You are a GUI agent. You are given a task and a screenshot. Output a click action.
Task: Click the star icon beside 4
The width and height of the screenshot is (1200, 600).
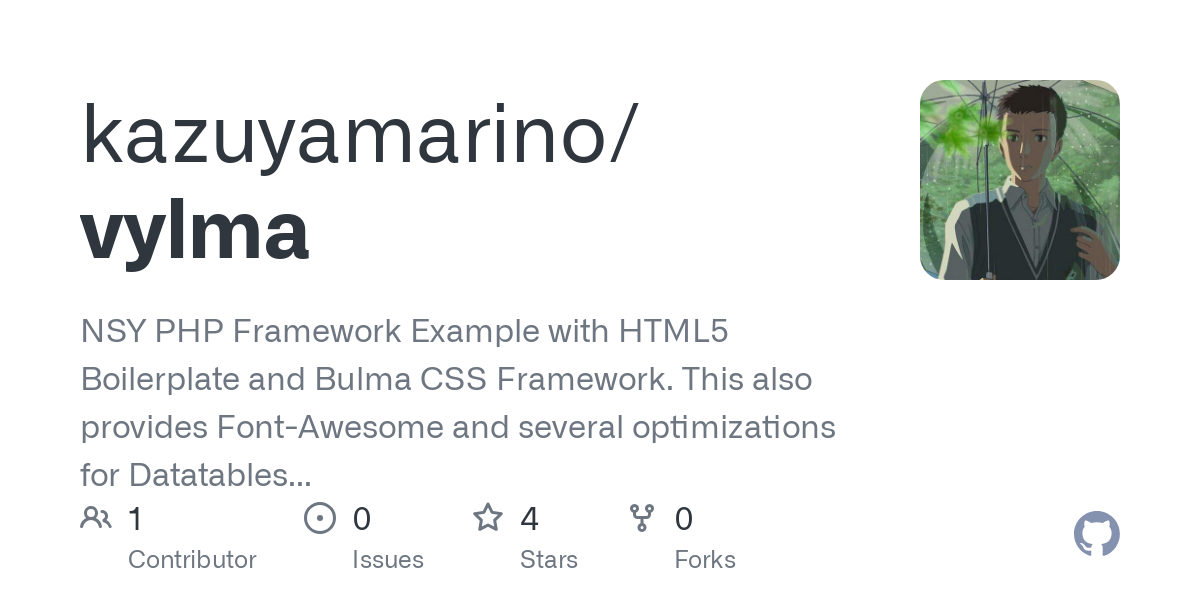[x=488, y=518]
